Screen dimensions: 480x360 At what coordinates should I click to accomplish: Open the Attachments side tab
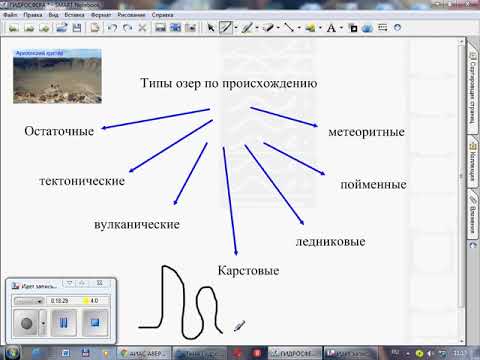pyautogui.click(x=473, y=215)
